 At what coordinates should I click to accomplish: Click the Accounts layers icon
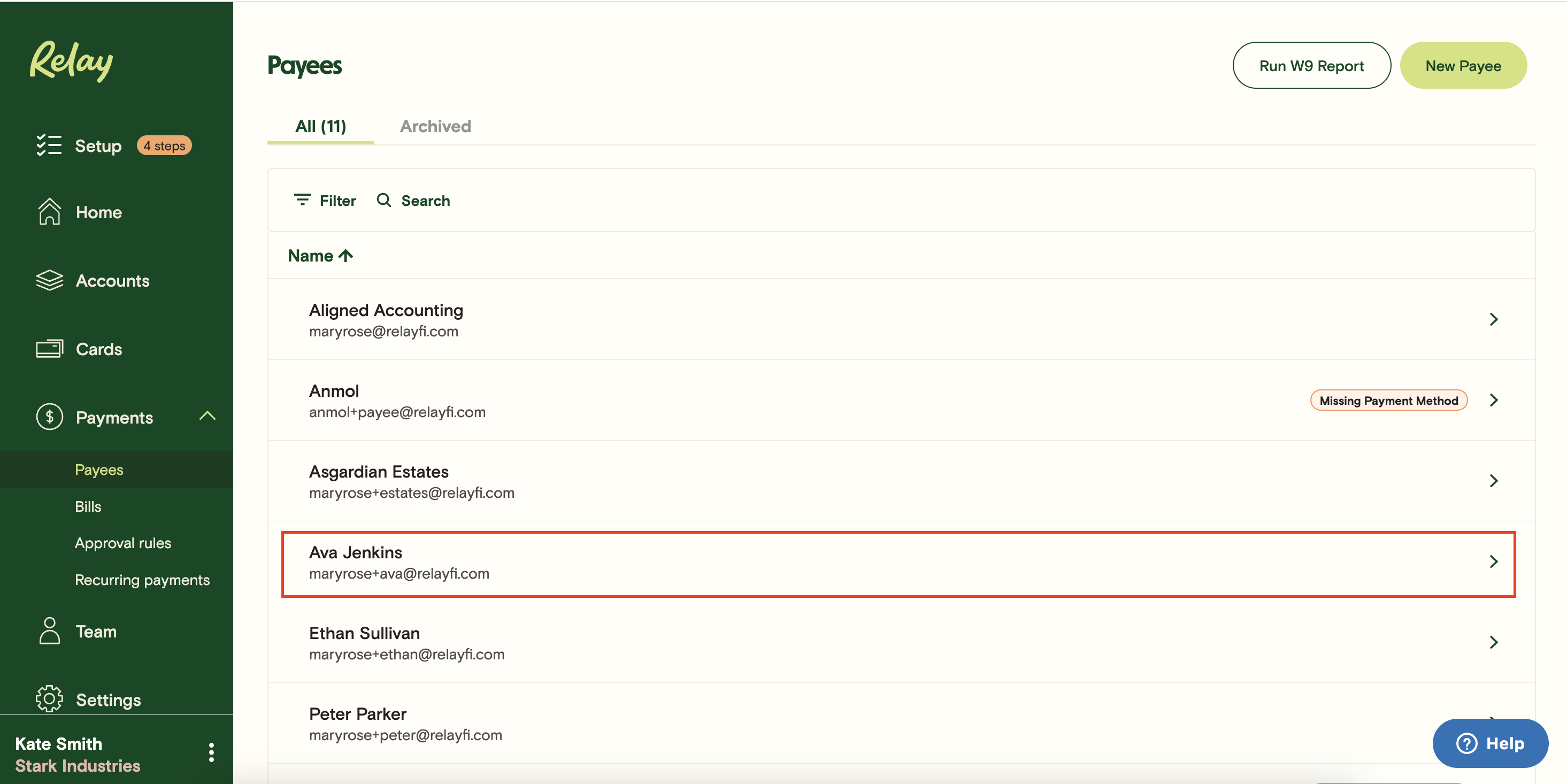tap(49, 280)
